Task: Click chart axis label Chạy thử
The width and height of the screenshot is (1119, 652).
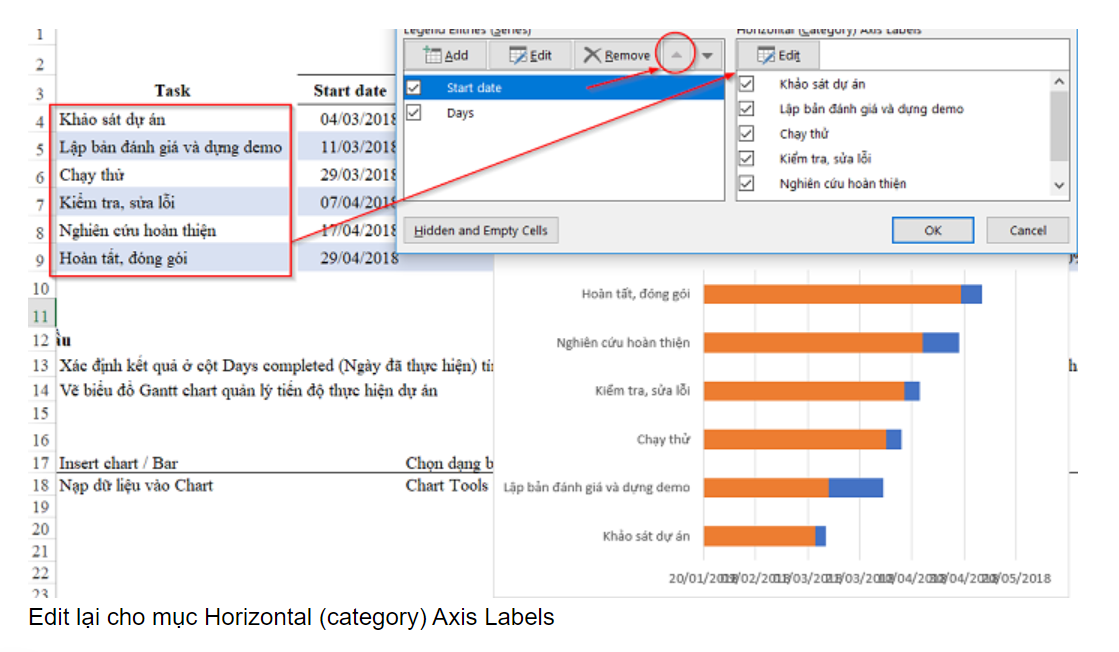Action: coord(663,439)
